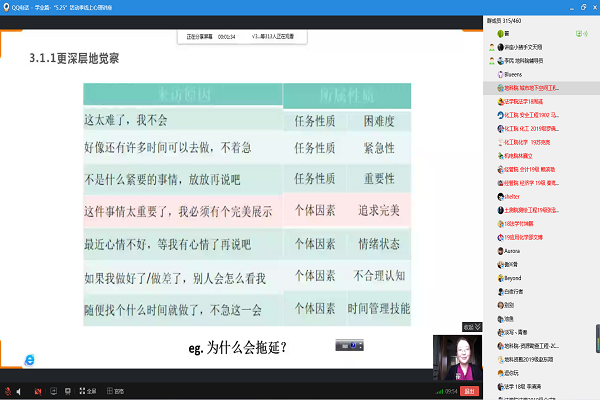The image size is (600, 400).
Task: Open the member list header 群成员
Action: (x=509, y=18)
